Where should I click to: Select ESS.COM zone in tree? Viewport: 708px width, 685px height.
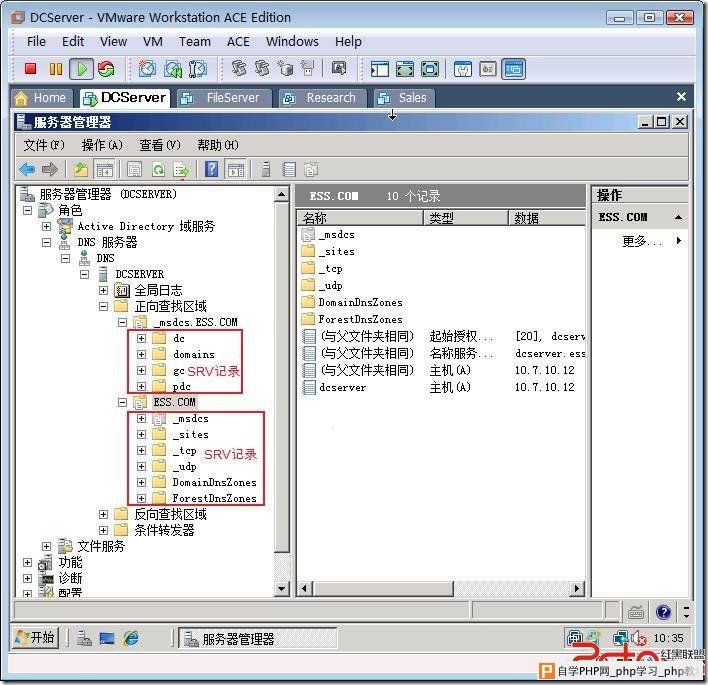174,402
